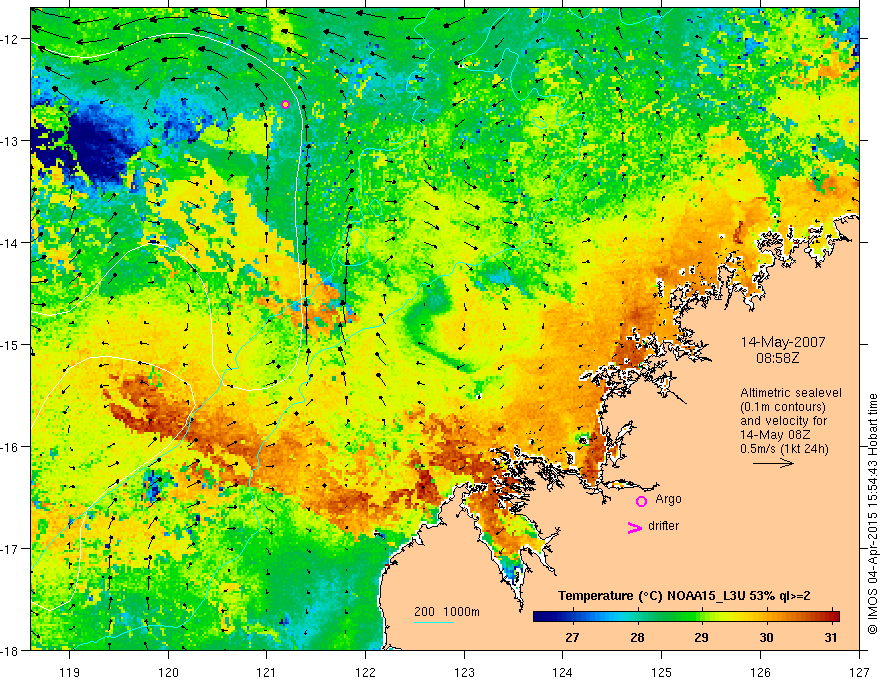Click the 'Altimetric sealevel' caption line
Viewport: 880px width, 680px height.
[791, 393]
